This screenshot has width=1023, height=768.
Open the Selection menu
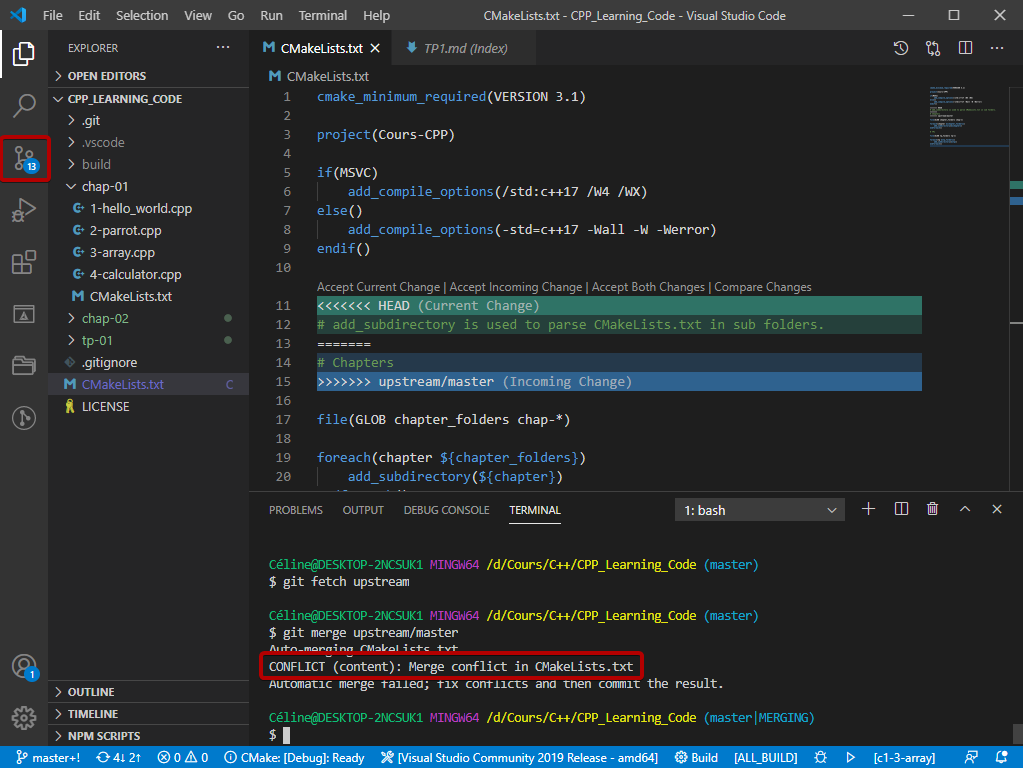(142, 15)
